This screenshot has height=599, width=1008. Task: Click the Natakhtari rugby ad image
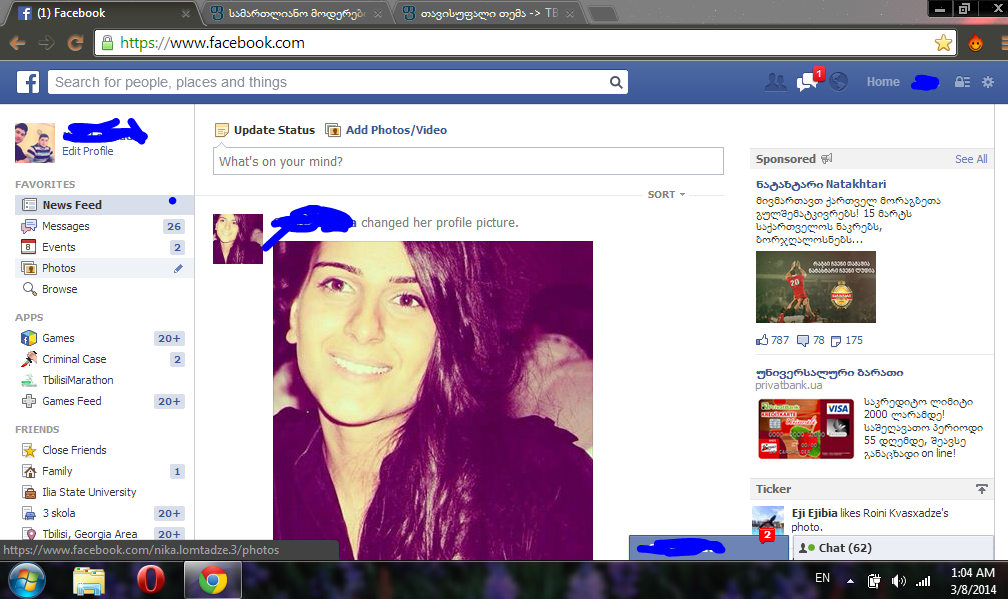(816, 287)
